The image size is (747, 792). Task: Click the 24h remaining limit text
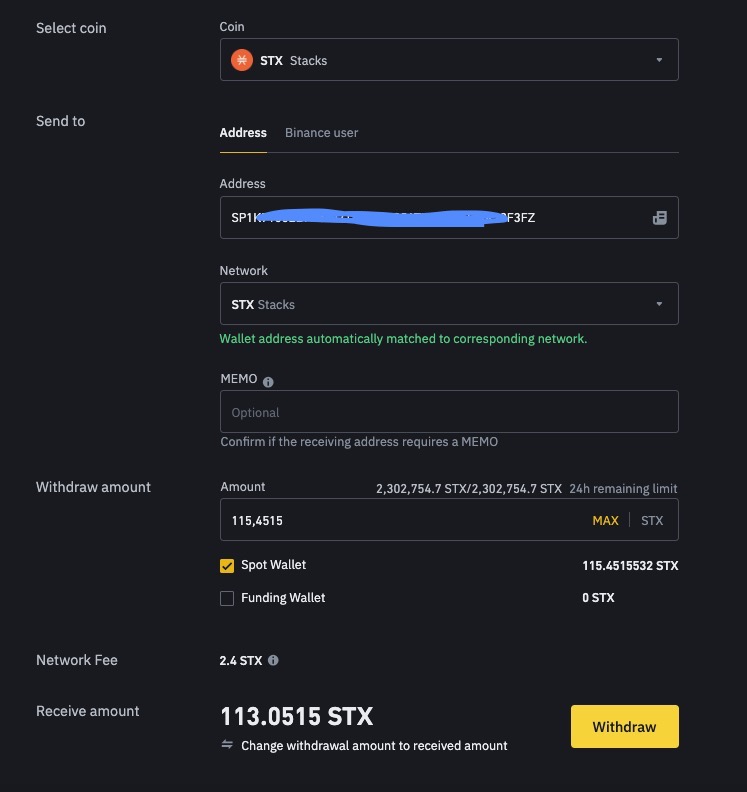(x=623, y=489)
